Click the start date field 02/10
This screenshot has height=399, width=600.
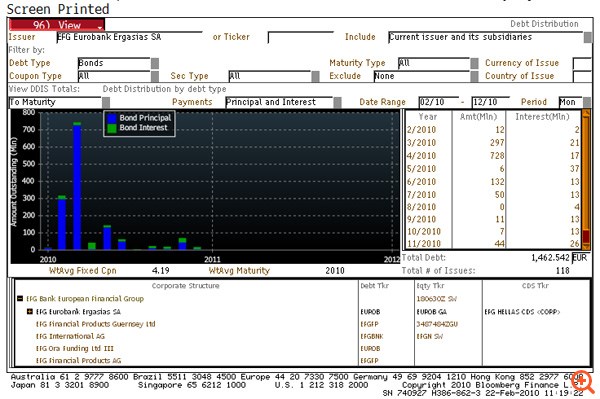[x=439, y=102]
